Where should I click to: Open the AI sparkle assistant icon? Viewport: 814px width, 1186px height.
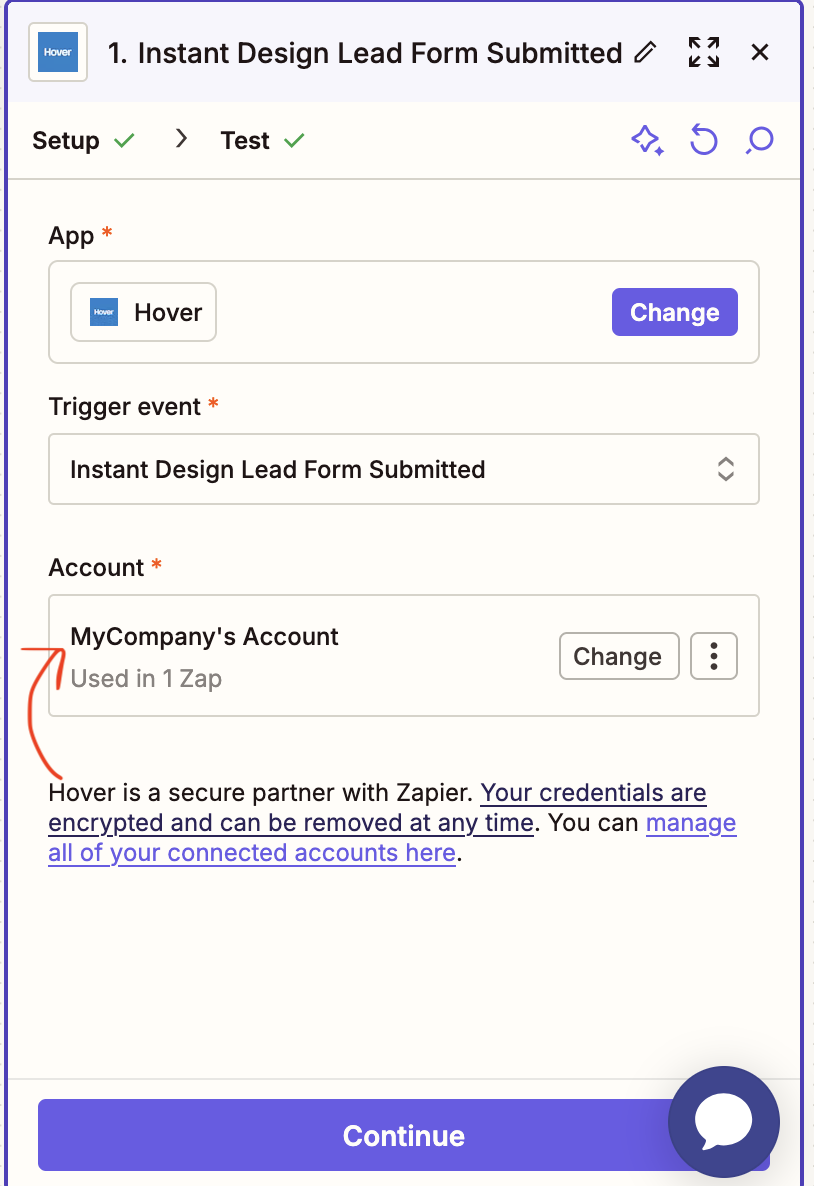(648, 141)
